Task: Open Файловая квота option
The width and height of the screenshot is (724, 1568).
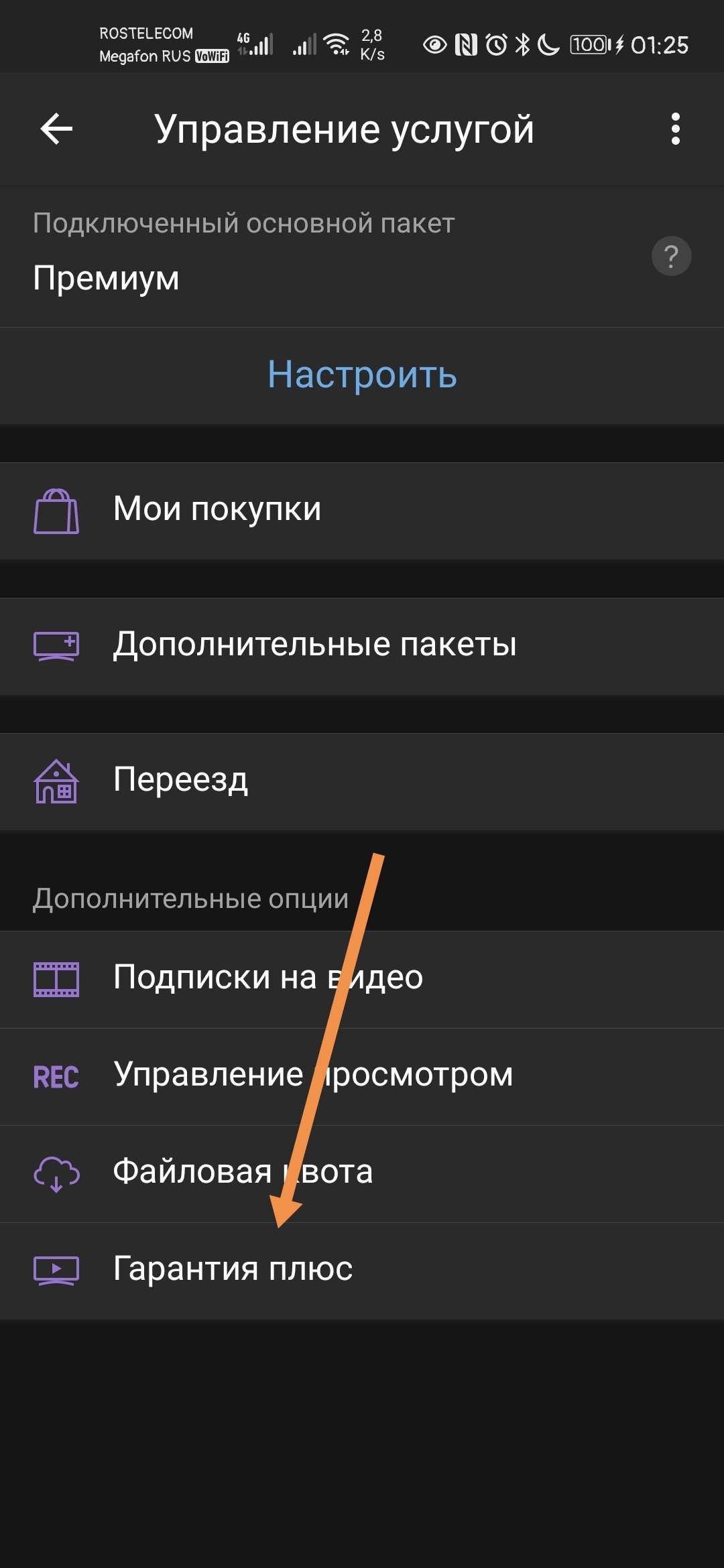Action: (x=362, y=1174)
